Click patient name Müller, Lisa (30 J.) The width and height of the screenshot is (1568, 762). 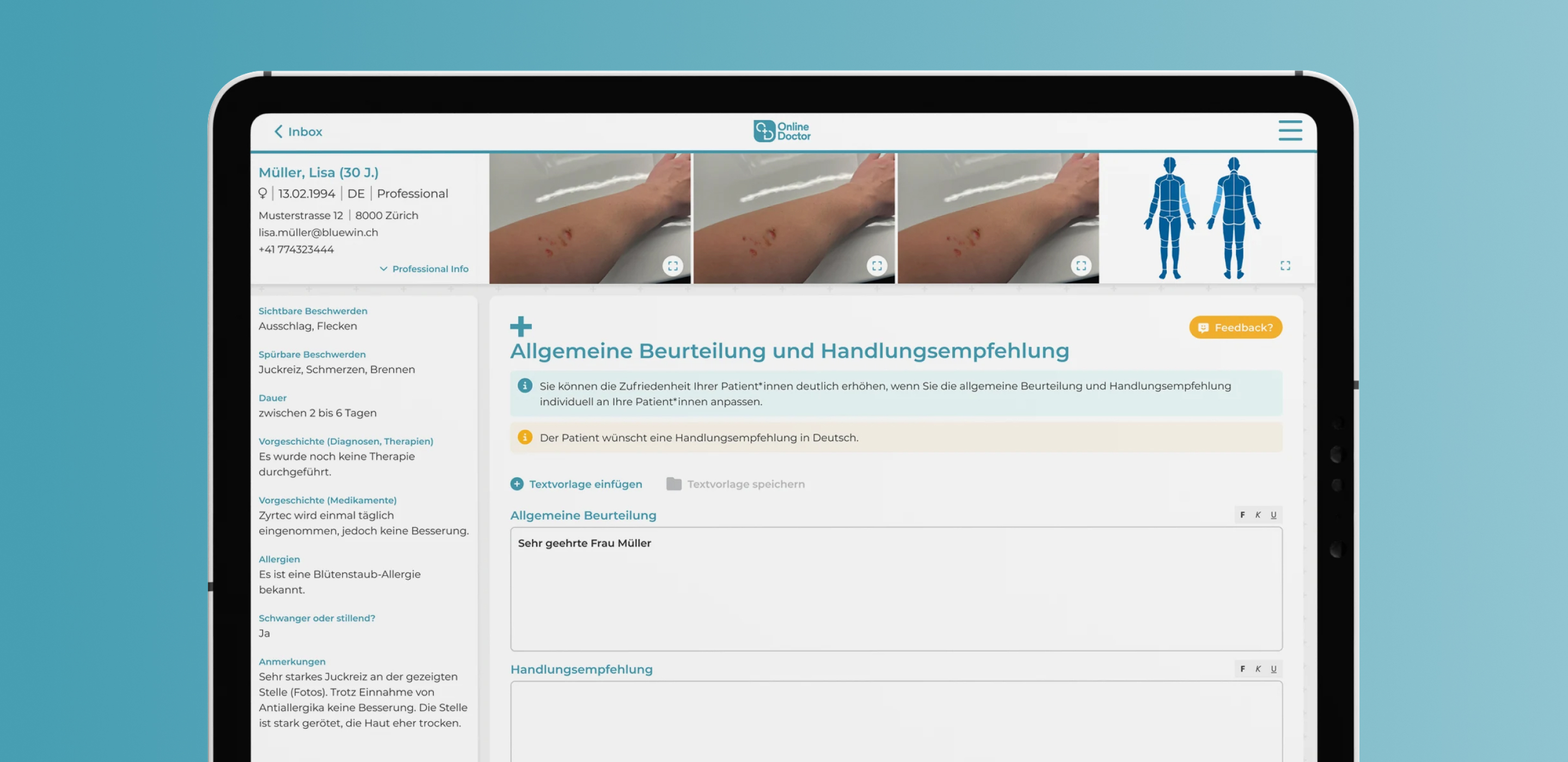point(318,172)
